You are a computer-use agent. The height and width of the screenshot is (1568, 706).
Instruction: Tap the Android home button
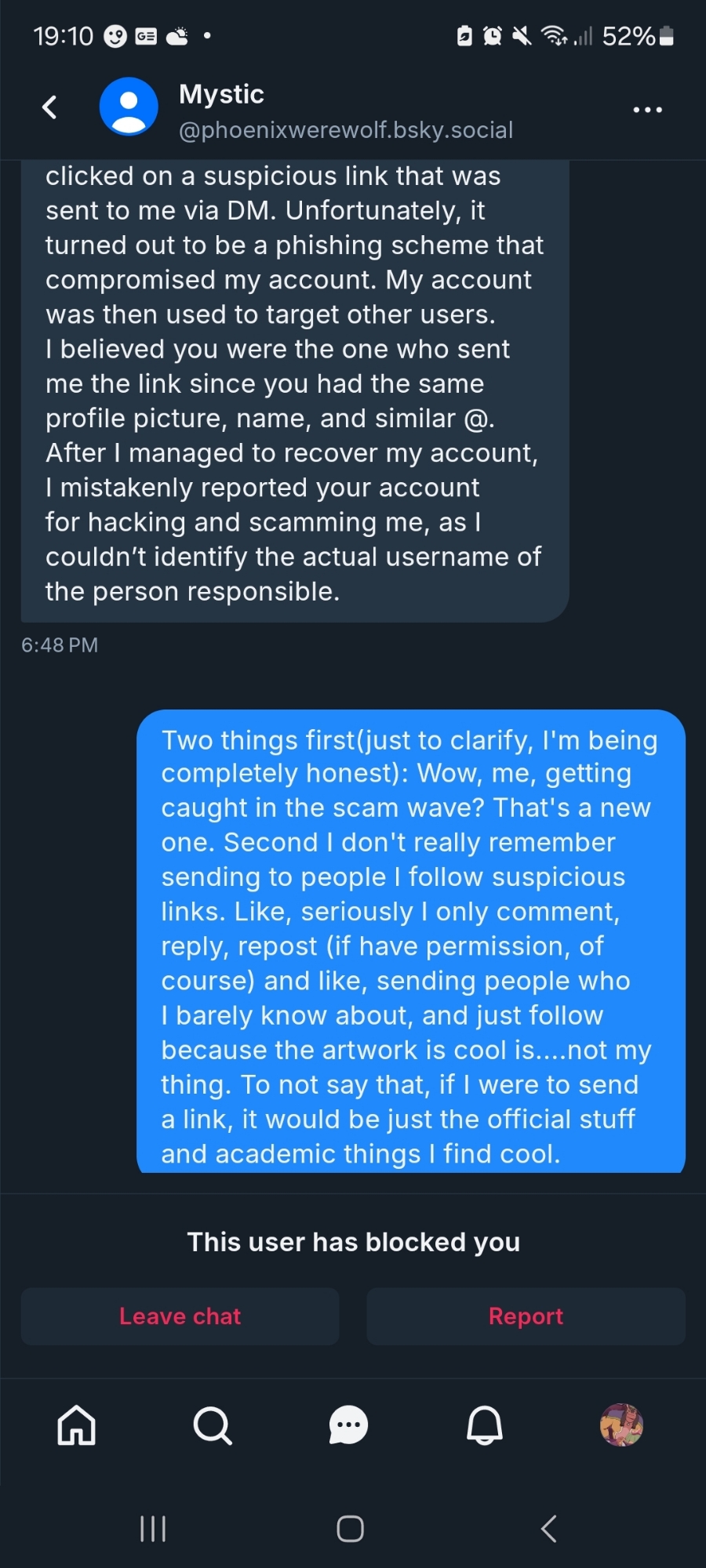click(350, 1528)
